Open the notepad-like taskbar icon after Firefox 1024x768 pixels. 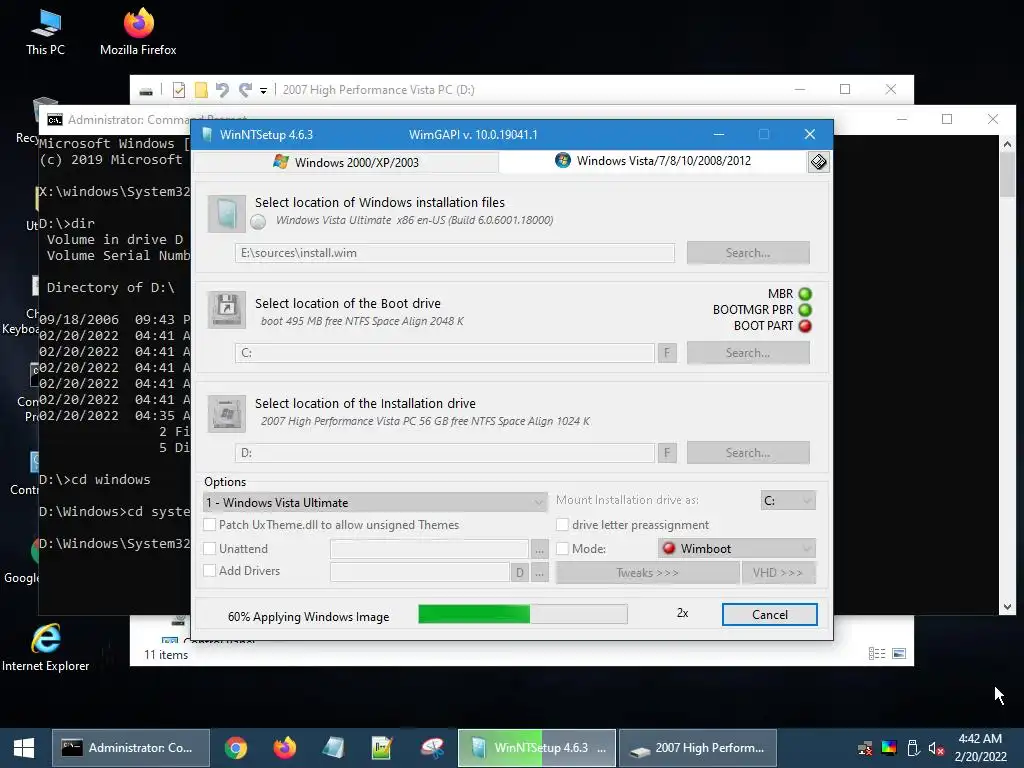click(333, 748)
